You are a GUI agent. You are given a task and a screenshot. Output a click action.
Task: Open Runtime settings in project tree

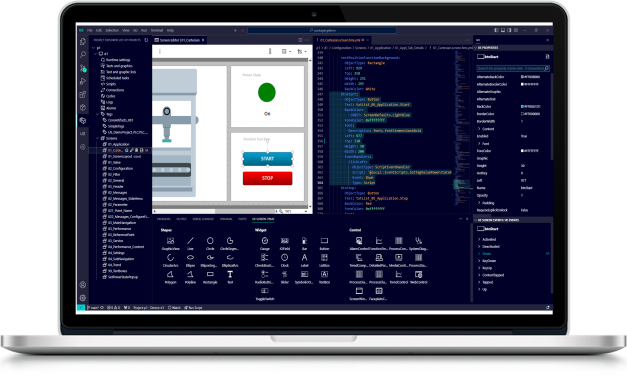(118, 60)
